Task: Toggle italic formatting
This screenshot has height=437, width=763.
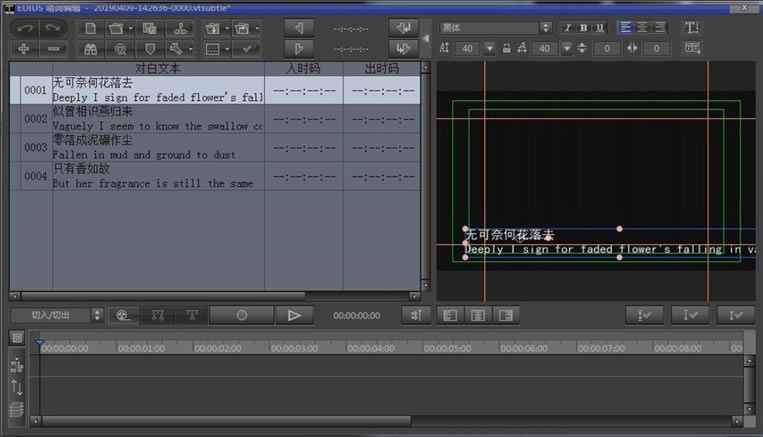Action: click(567, 28)
